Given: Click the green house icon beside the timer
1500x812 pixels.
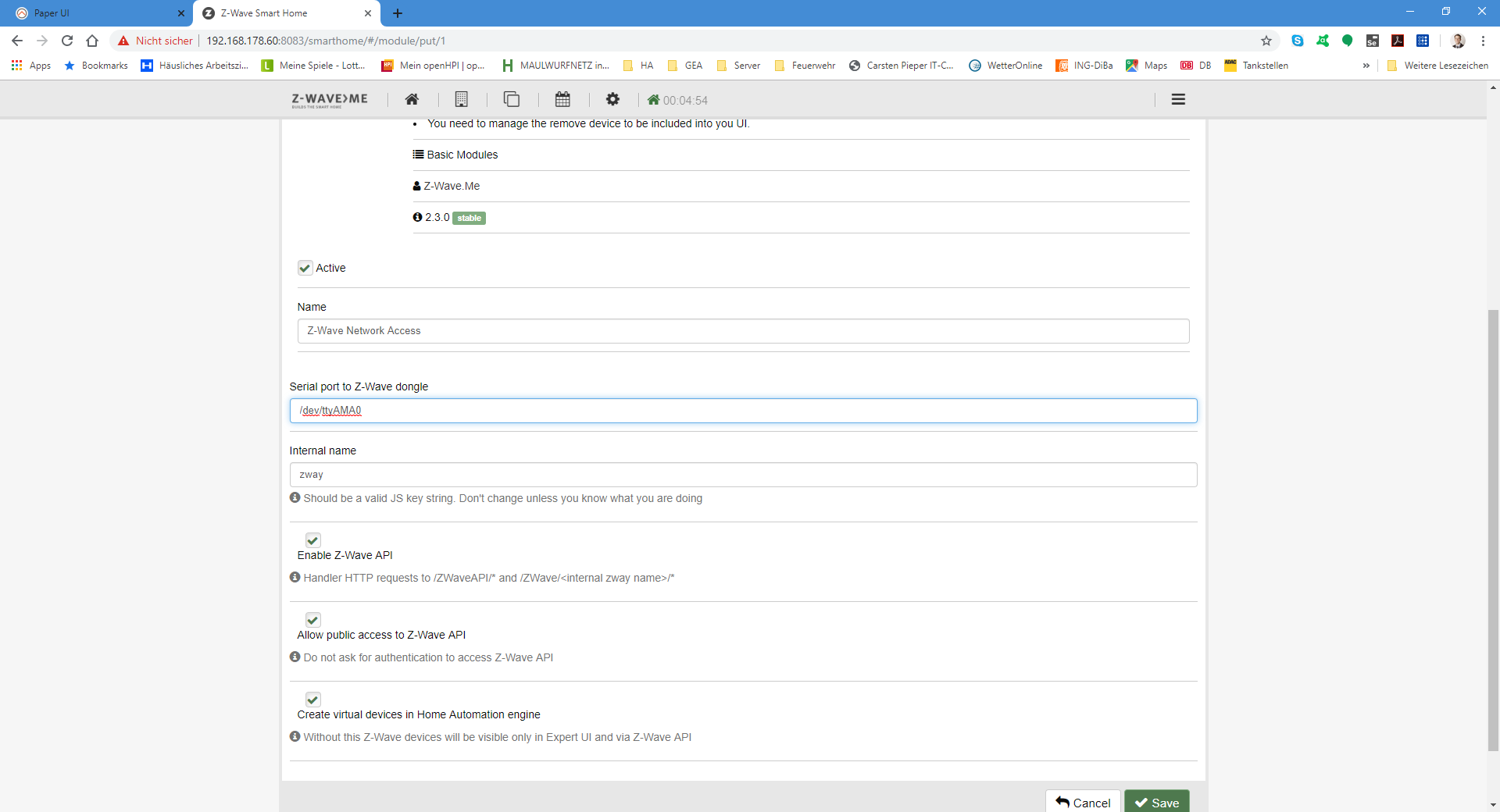Looking at the screenshot, I should pyautogui.click(x=653, y=100).
